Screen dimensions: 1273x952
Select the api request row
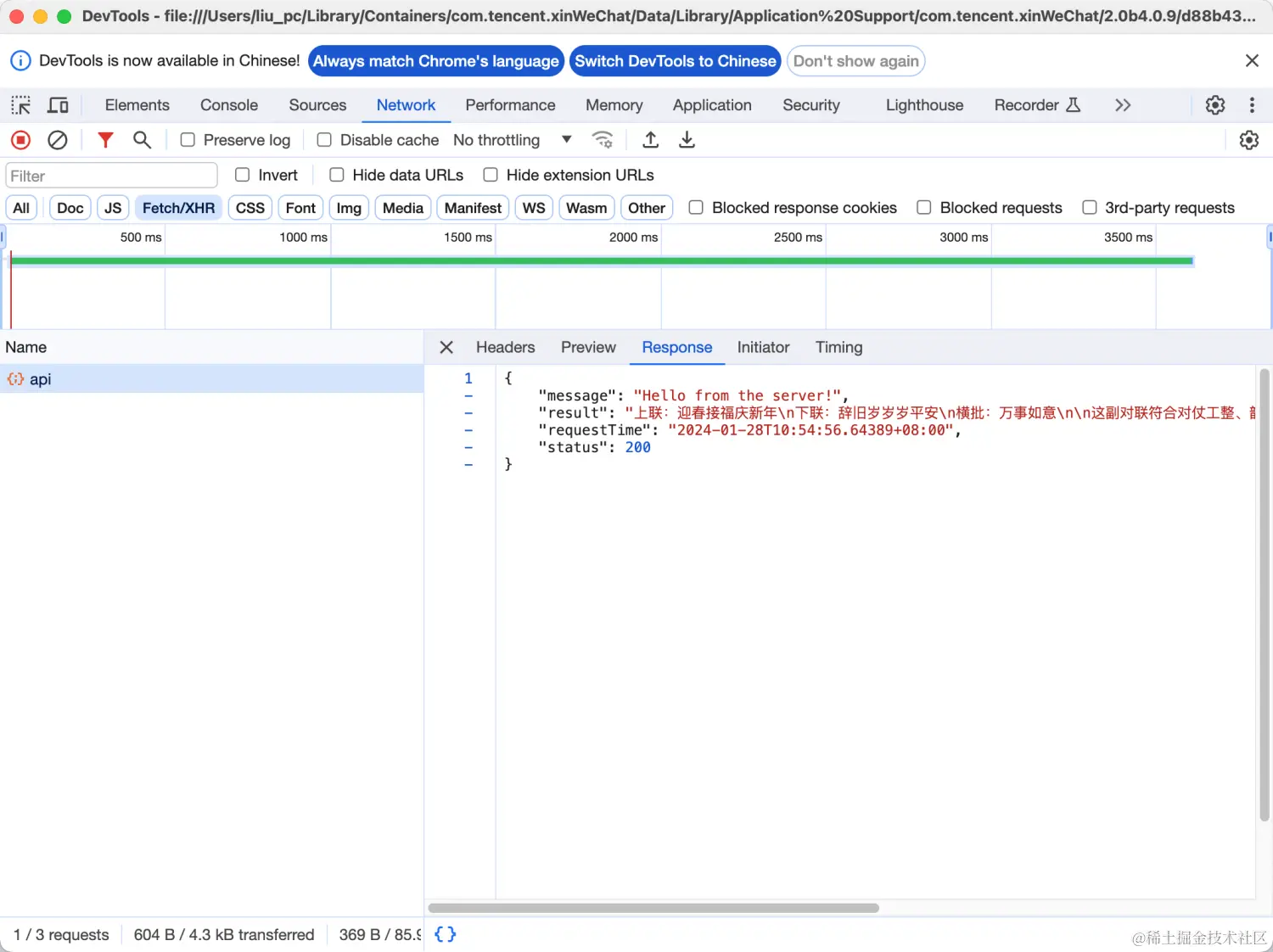(x=212, y=379)
